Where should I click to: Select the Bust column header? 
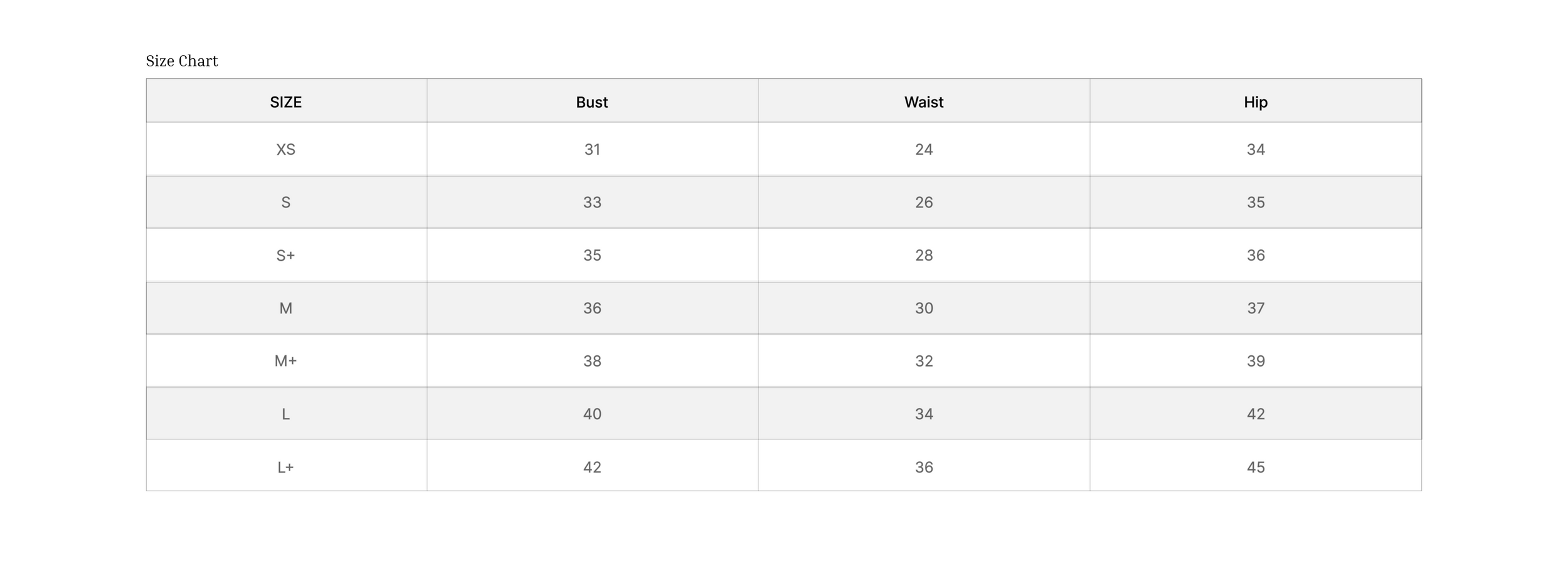[592, 102]
